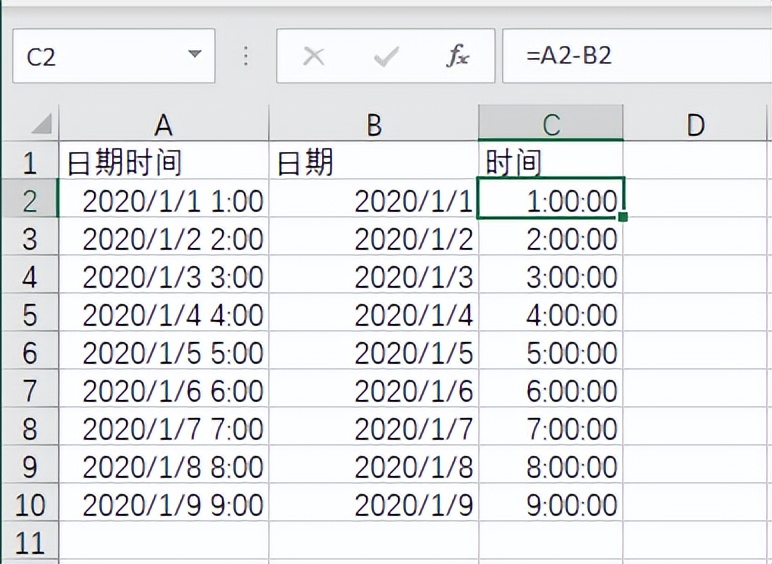Select row 5 header
The height and width of the screenshot is (564, 772).
pos(30,312)
